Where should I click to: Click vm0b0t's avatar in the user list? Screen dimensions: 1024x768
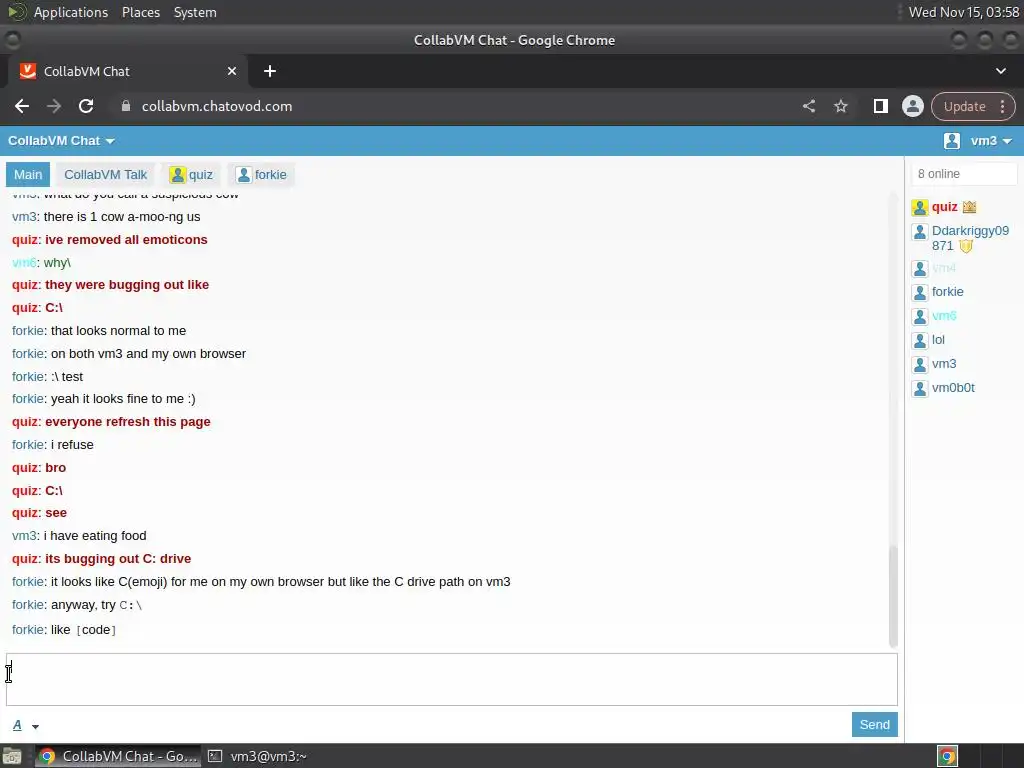[x=920, y=389]
